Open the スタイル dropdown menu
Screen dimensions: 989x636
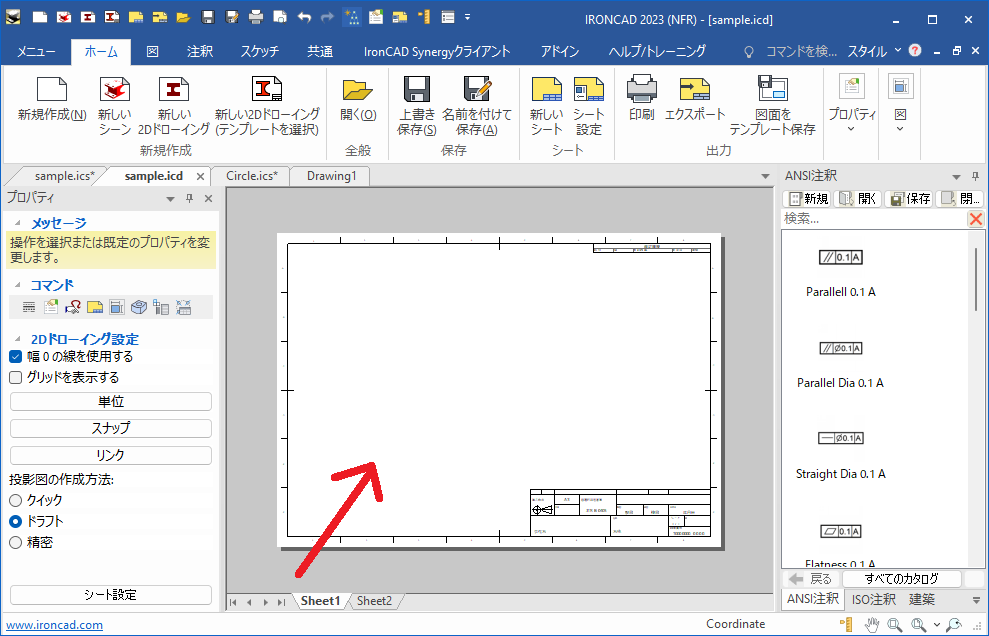(x=874, y=51)
